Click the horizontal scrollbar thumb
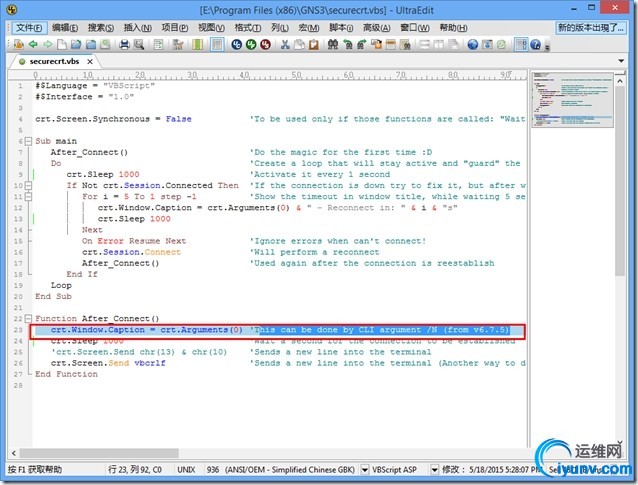This screenshot has height=485, width=638. tap(99, 453)
